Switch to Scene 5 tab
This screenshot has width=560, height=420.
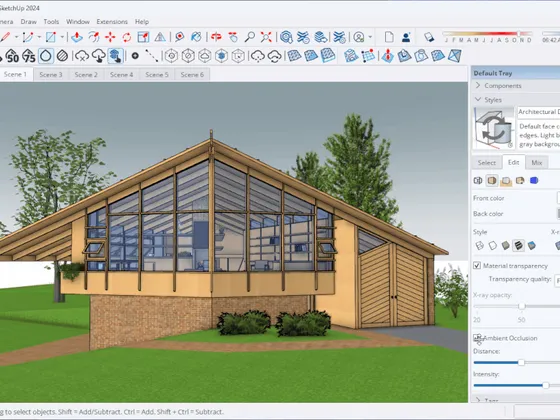(157, 75)
